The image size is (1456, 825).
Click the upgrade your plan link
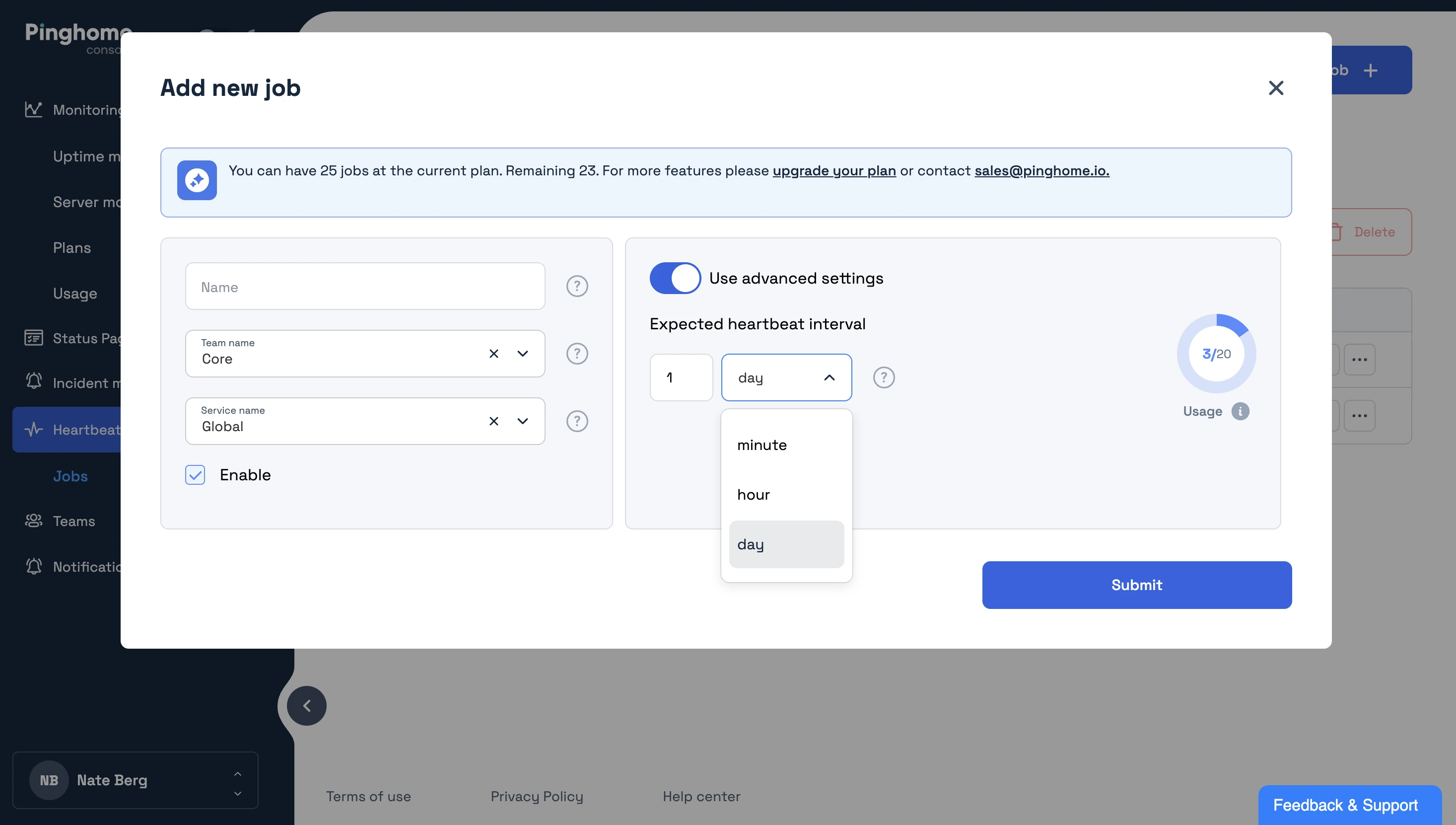(834, 170)
